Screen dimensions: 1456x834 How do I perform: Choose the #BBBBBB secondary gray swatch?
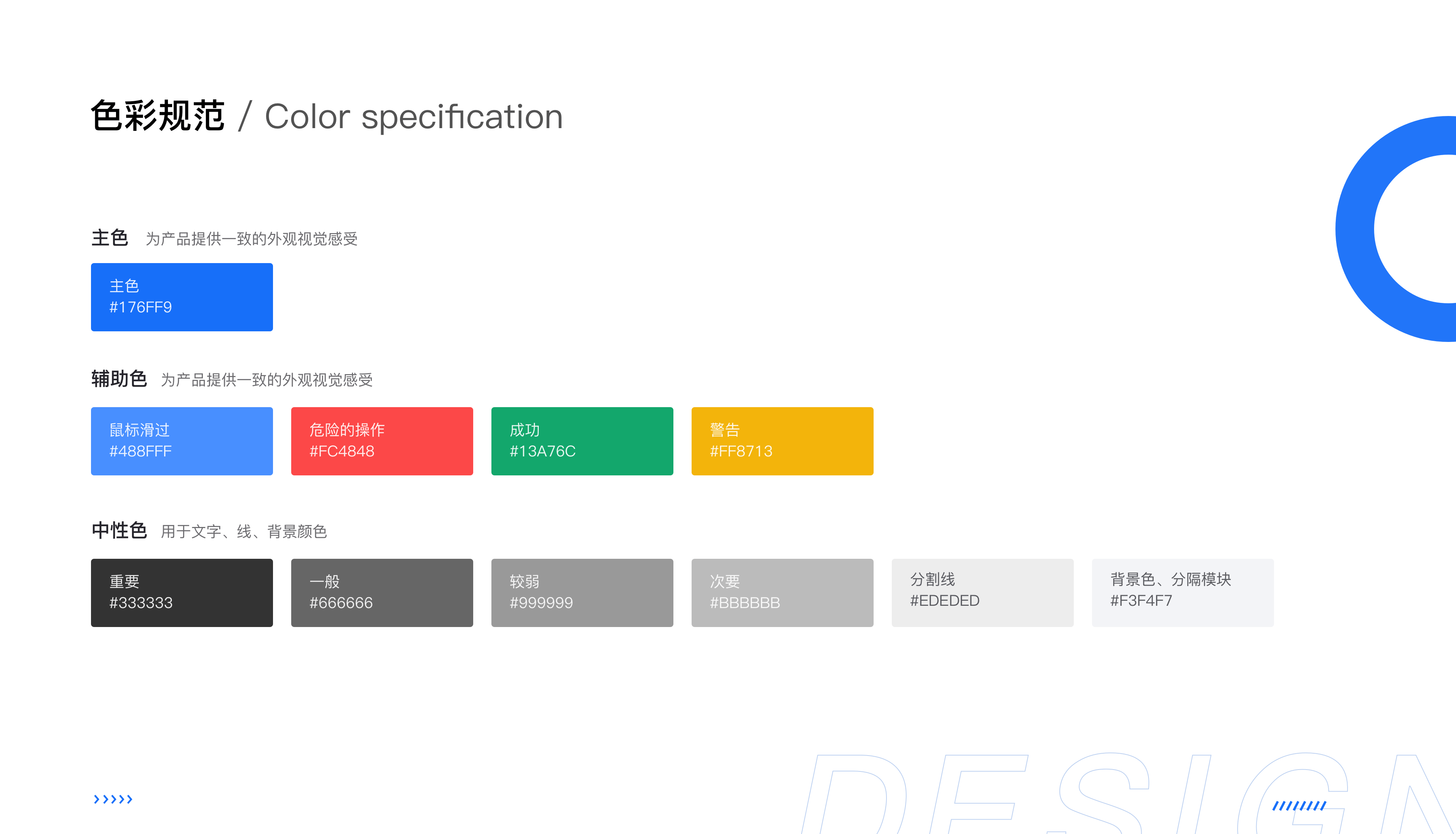tap(783, 593)
